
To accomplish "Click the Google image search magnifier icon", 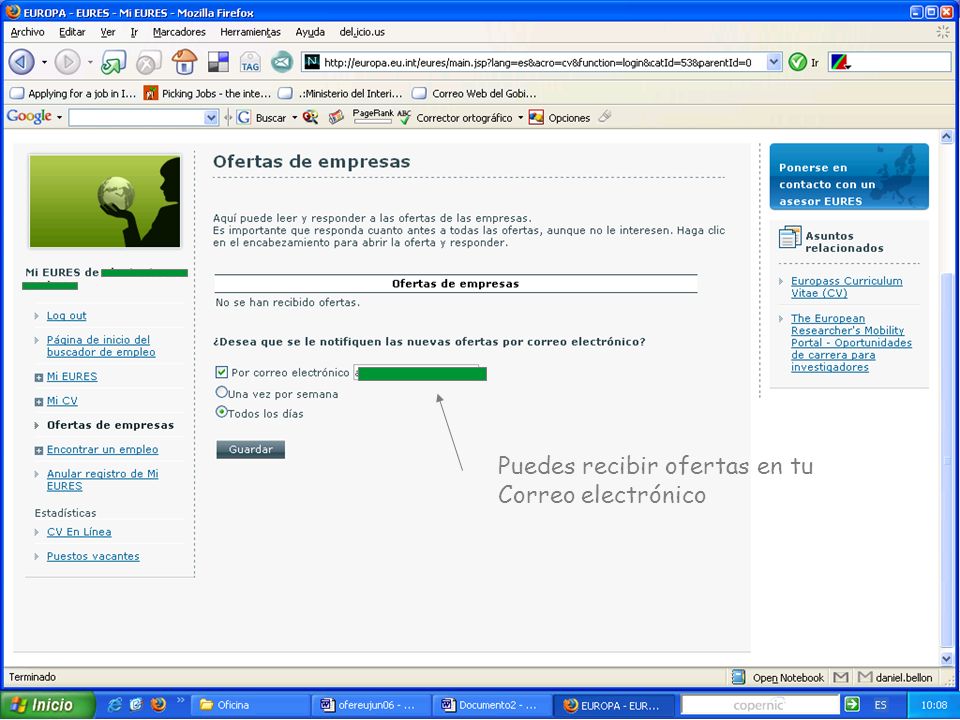I will 310,117.
